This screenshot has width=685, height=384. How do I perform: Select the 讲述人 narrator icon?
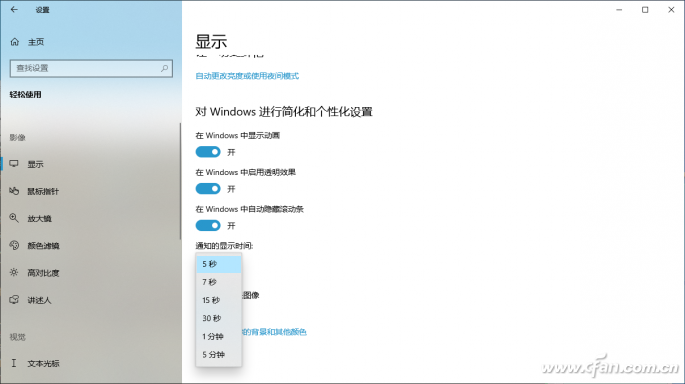click(14, 300)
